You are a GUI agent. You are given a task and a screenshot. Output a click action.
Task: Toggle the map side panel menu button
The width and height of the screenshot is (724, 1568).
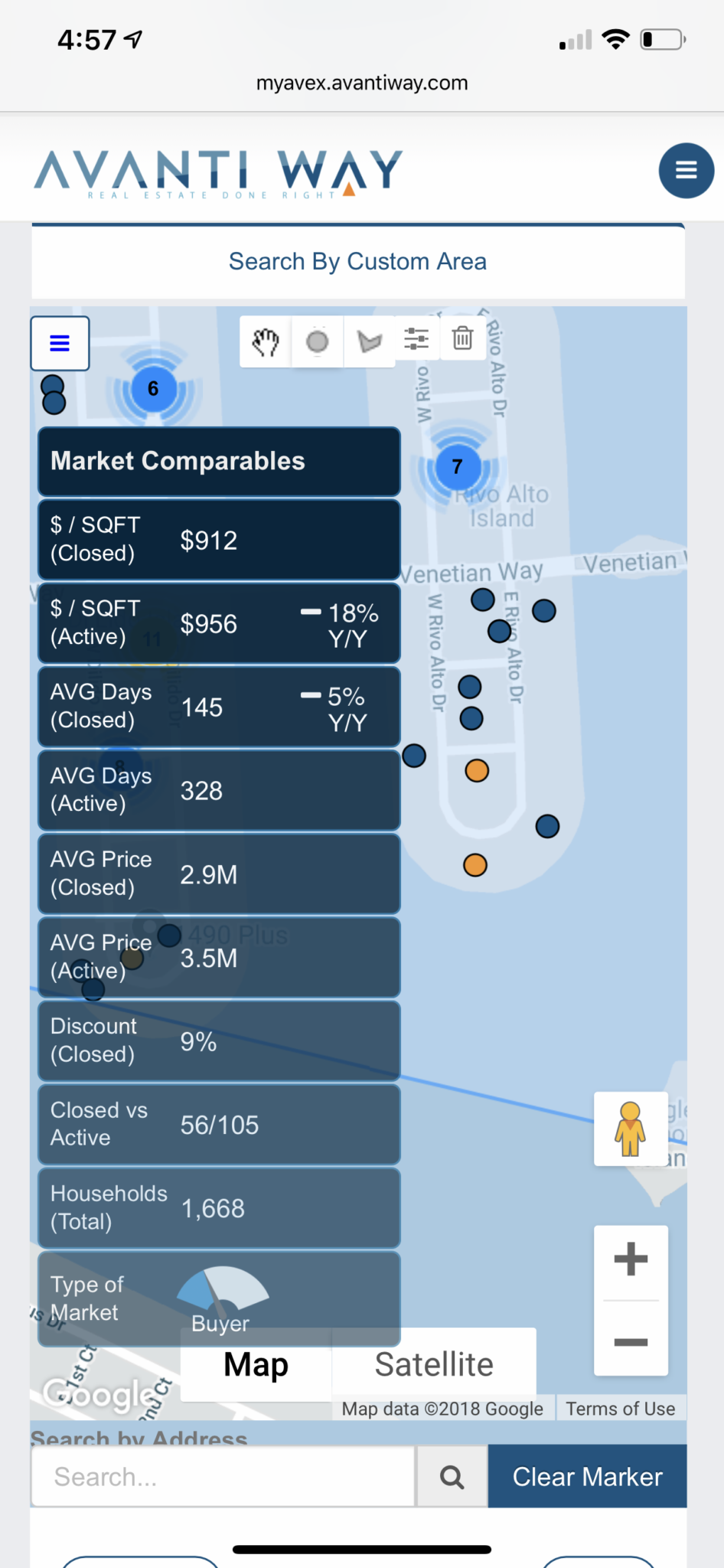(x=60, y=343)
